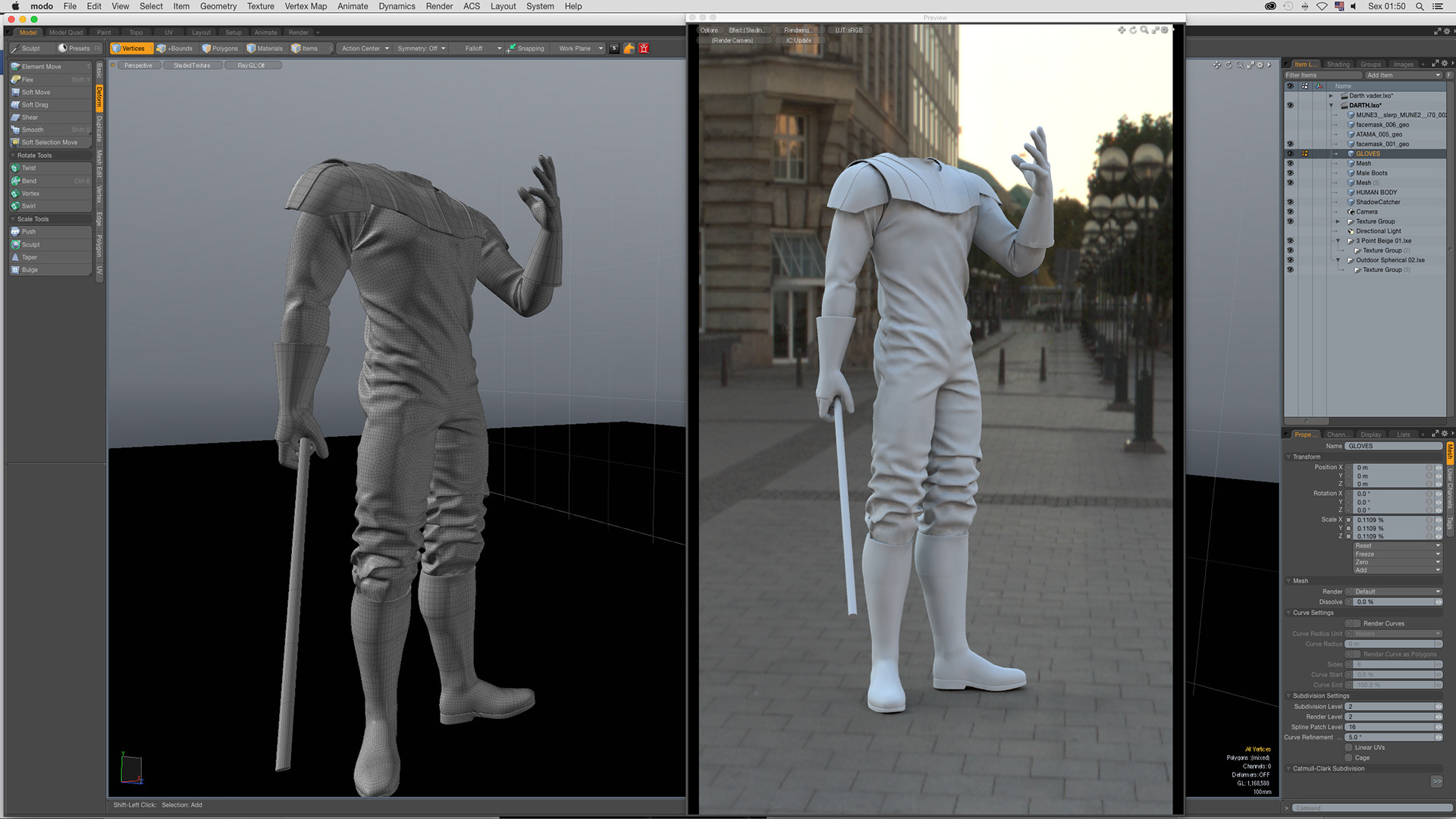Open the Falloff dropdown

[478, 49]
